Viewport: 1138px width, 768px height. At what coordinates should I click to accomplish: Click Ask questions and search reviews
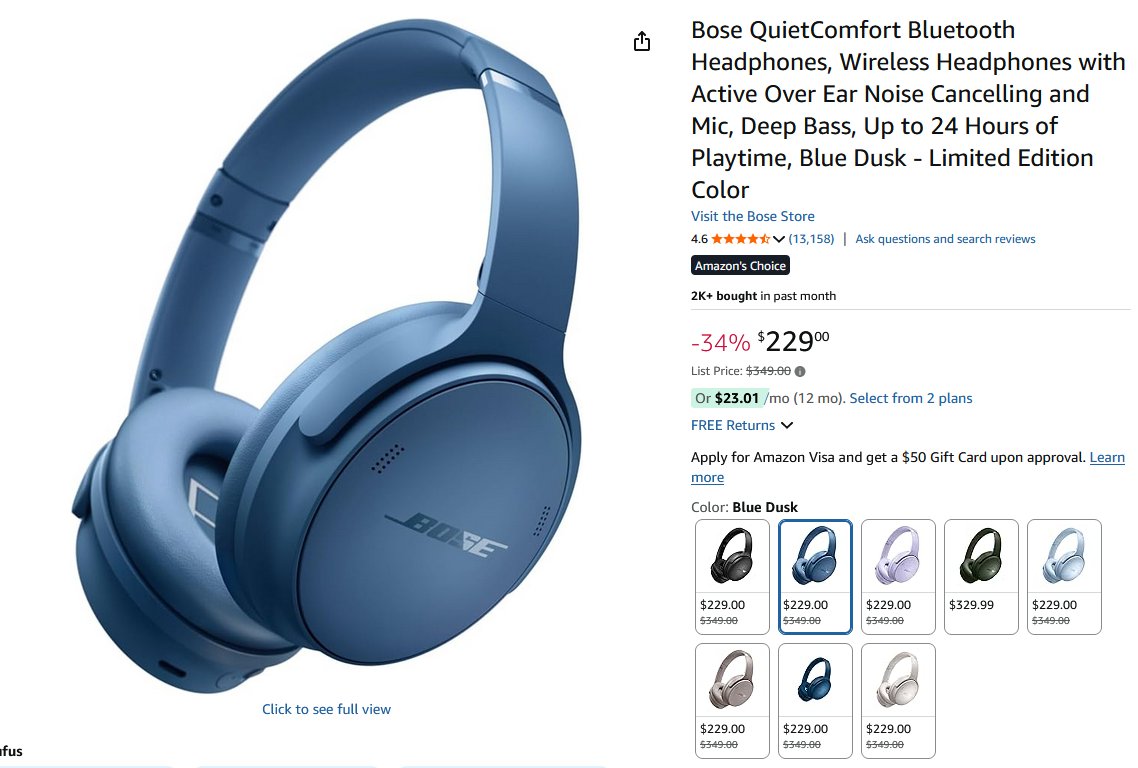pyautogui.click(x=945, y=239)
